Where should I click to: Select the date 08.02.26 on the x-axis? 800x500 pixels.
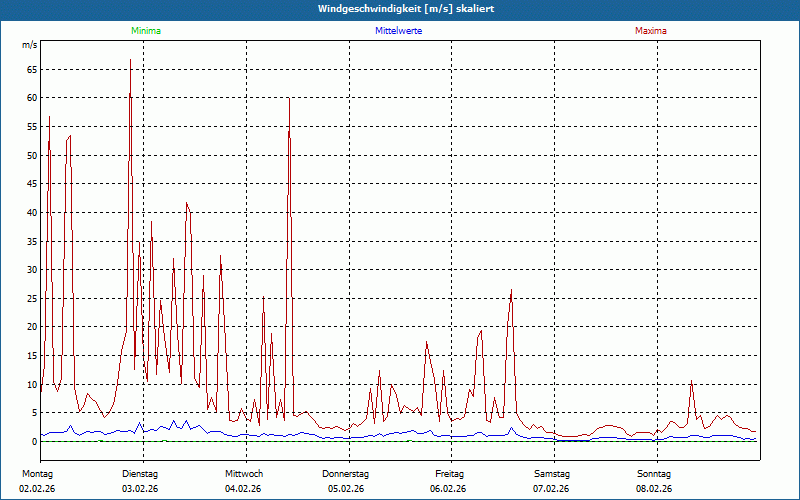[x=653, y=489]
